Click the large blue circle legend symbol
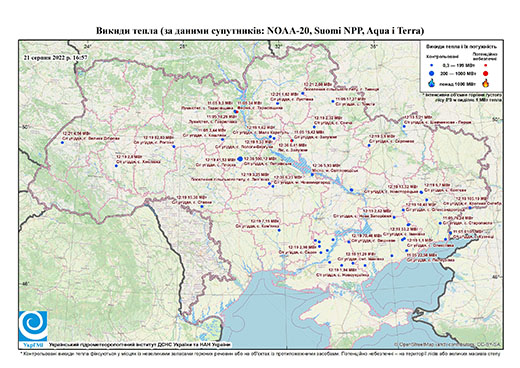This screenshot has height=368, width=520. click(x=431, y=73)
